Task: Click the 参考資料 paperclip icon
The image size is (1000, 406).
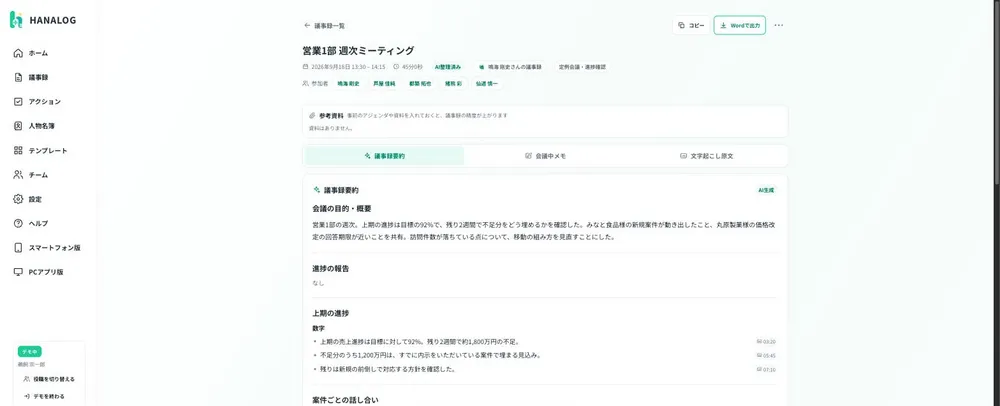Action: 312,115
